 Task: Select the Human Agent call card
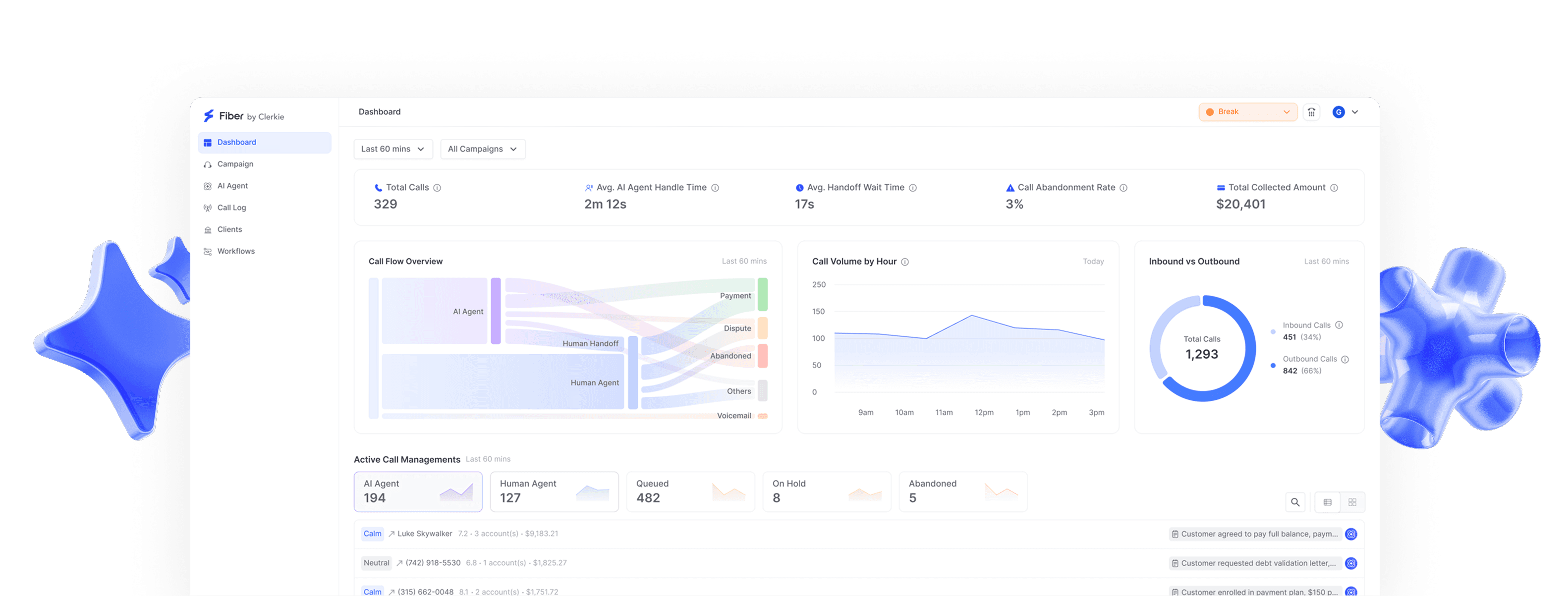[554, 491]
